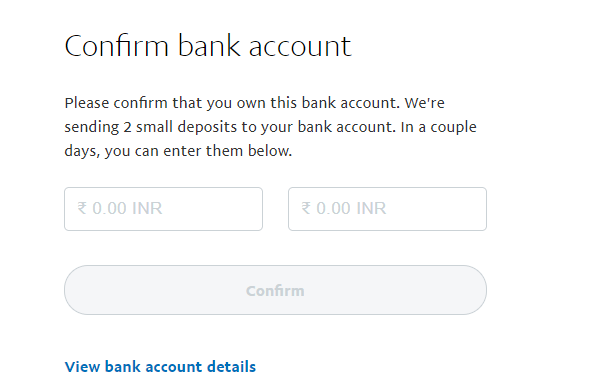Focus the right ₹ 0.00 INR box
Image resolution: width=607 pixels, height=387 pixels.
tap(387, 209)
